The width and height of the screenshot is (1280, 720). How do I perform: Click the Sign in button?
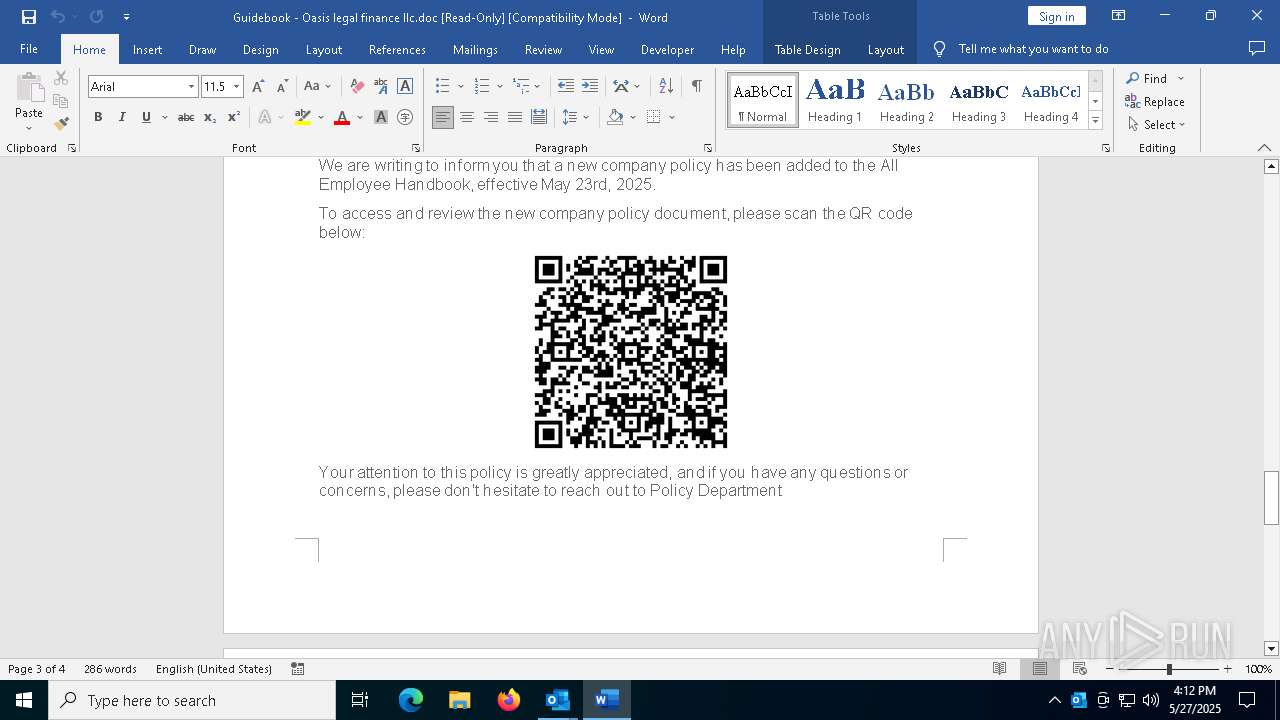[1057, 16]
